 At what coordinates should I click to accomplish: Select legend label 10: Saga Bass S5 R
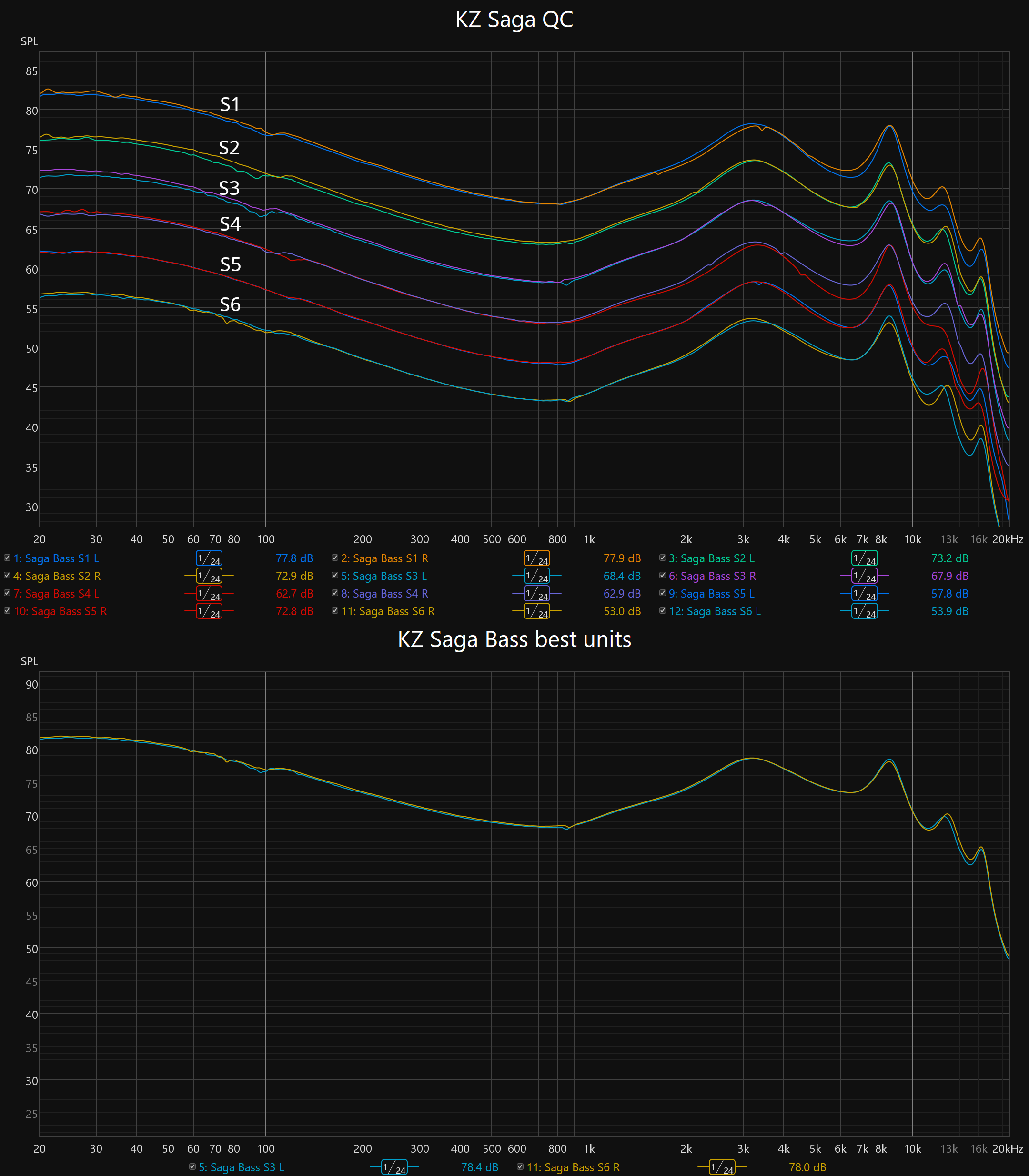[x=61, y=611]
